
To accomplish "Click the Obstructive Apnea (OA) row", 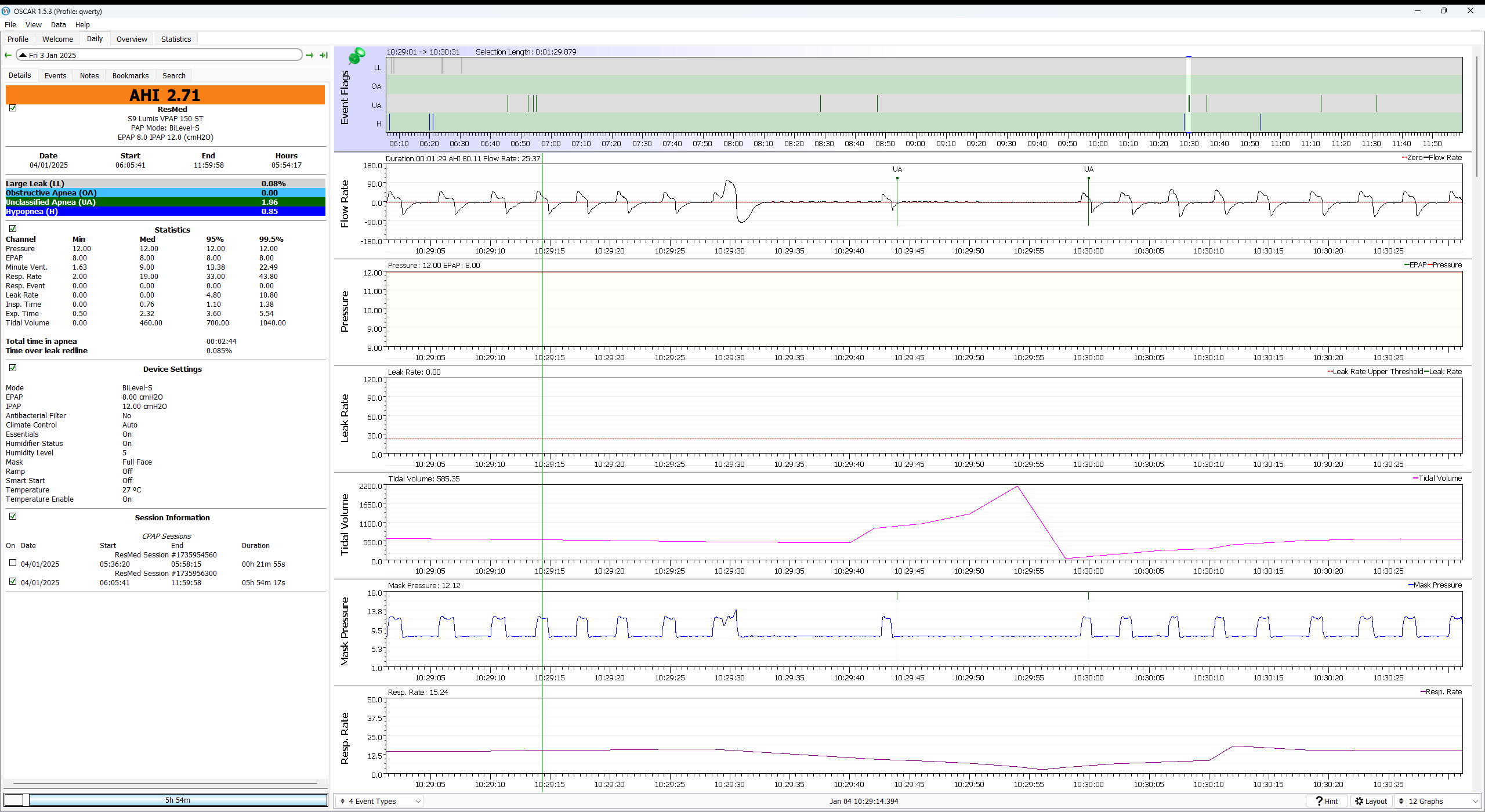I will (165, 193).
